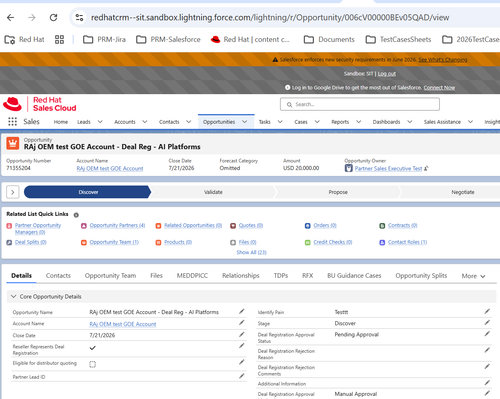The image size is (500, 399).
Task: Toggle Eligible for distributor quoting checkbox
Action: pyautogui.click(x=92, y=364)
